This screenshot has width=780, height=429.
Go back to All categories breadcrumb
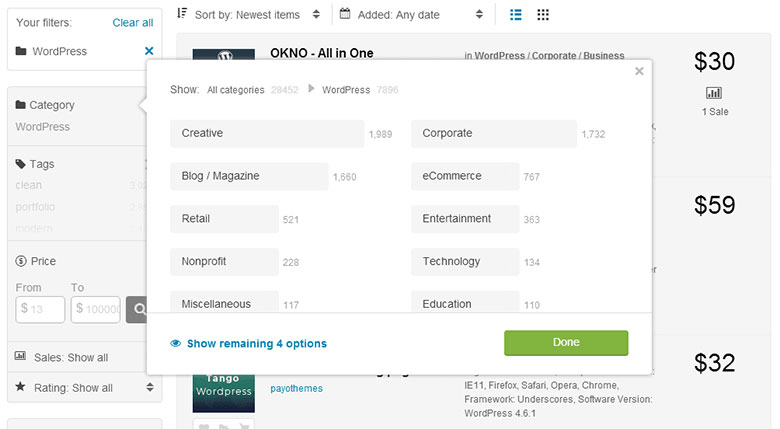[235, 90]
